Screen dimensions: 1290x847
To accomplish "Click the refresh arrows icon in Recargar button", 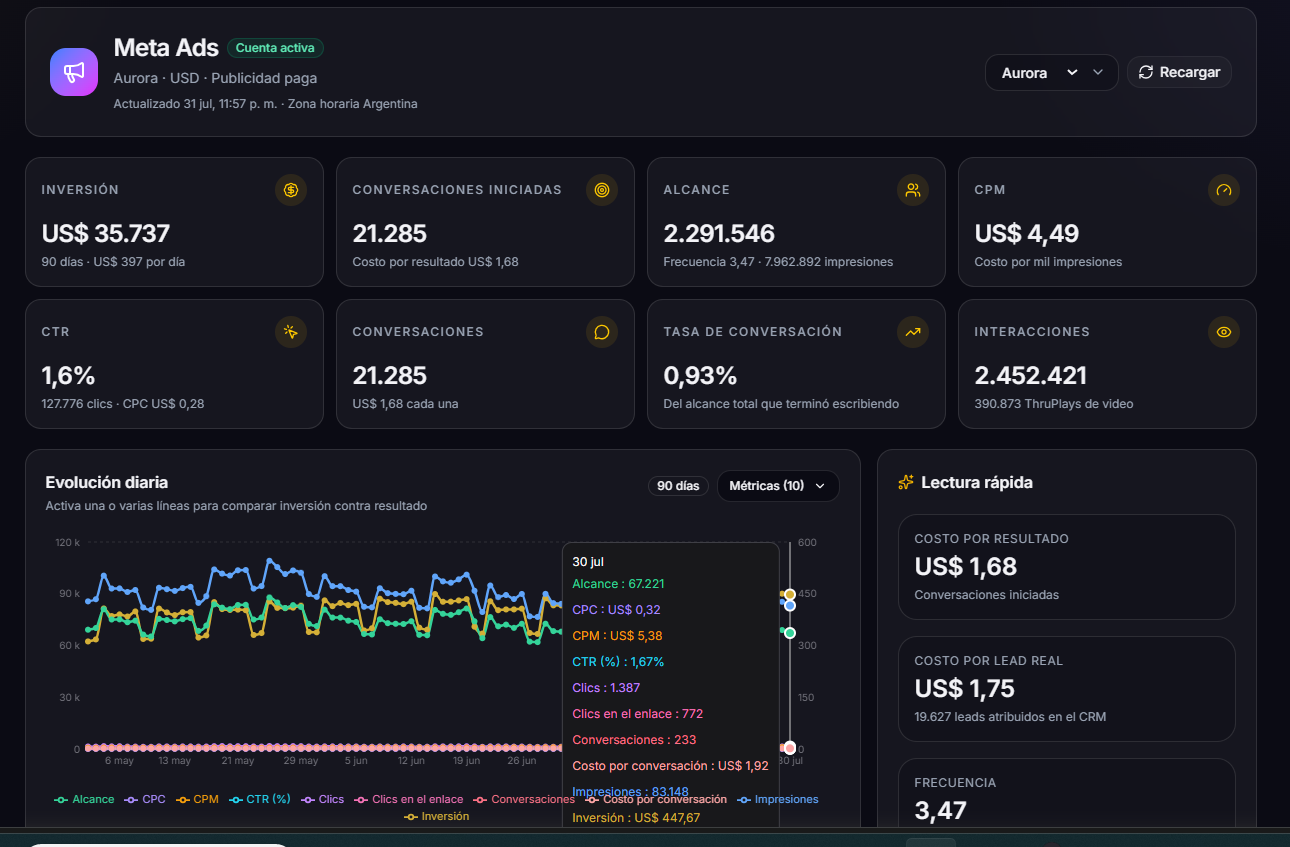I will (1146, 72).
